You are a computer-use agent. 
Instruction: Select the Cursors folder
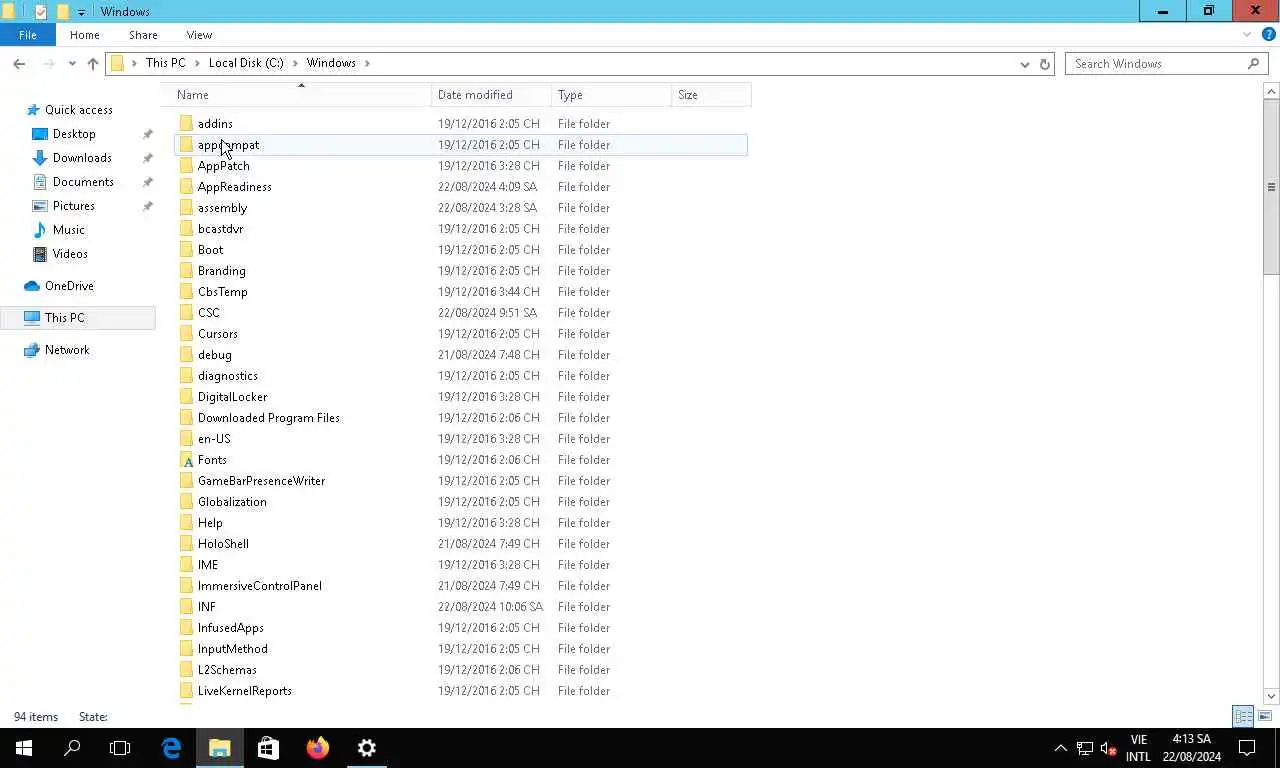(218, 334)
